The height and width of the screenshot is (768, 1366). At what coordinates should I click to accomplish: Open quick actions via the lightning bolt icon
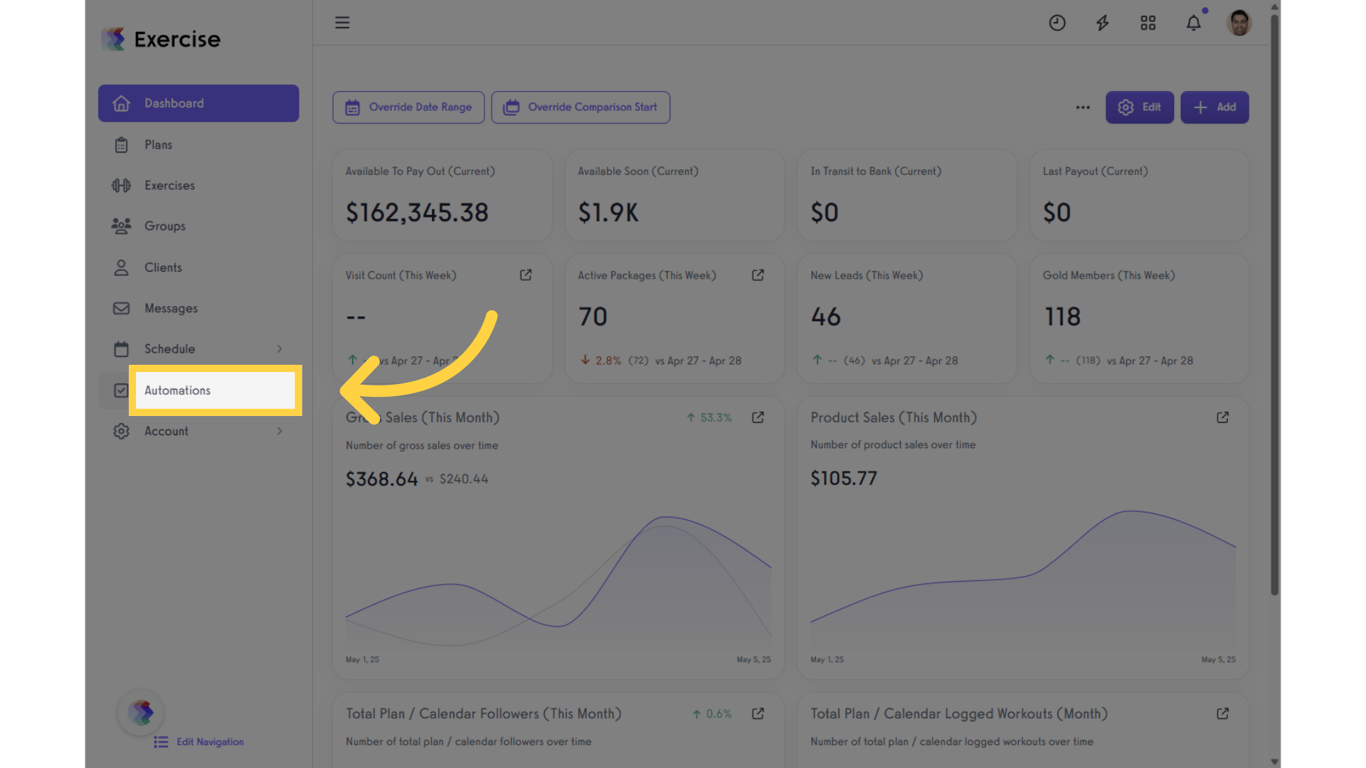(x=1102, y=22)
